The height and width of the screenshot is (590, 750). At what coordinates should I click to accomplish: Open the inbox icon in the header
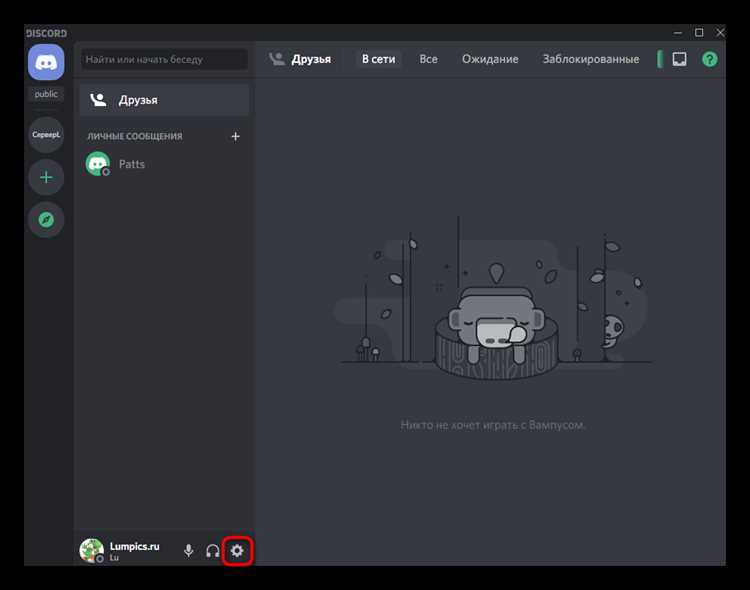pos(679,59)
